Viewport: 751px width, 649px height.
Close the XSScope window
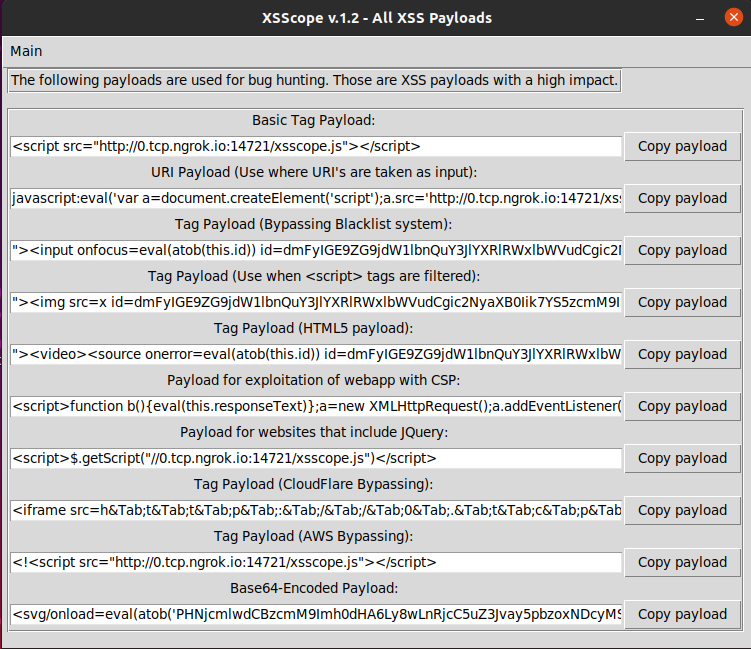click(733, 17)
